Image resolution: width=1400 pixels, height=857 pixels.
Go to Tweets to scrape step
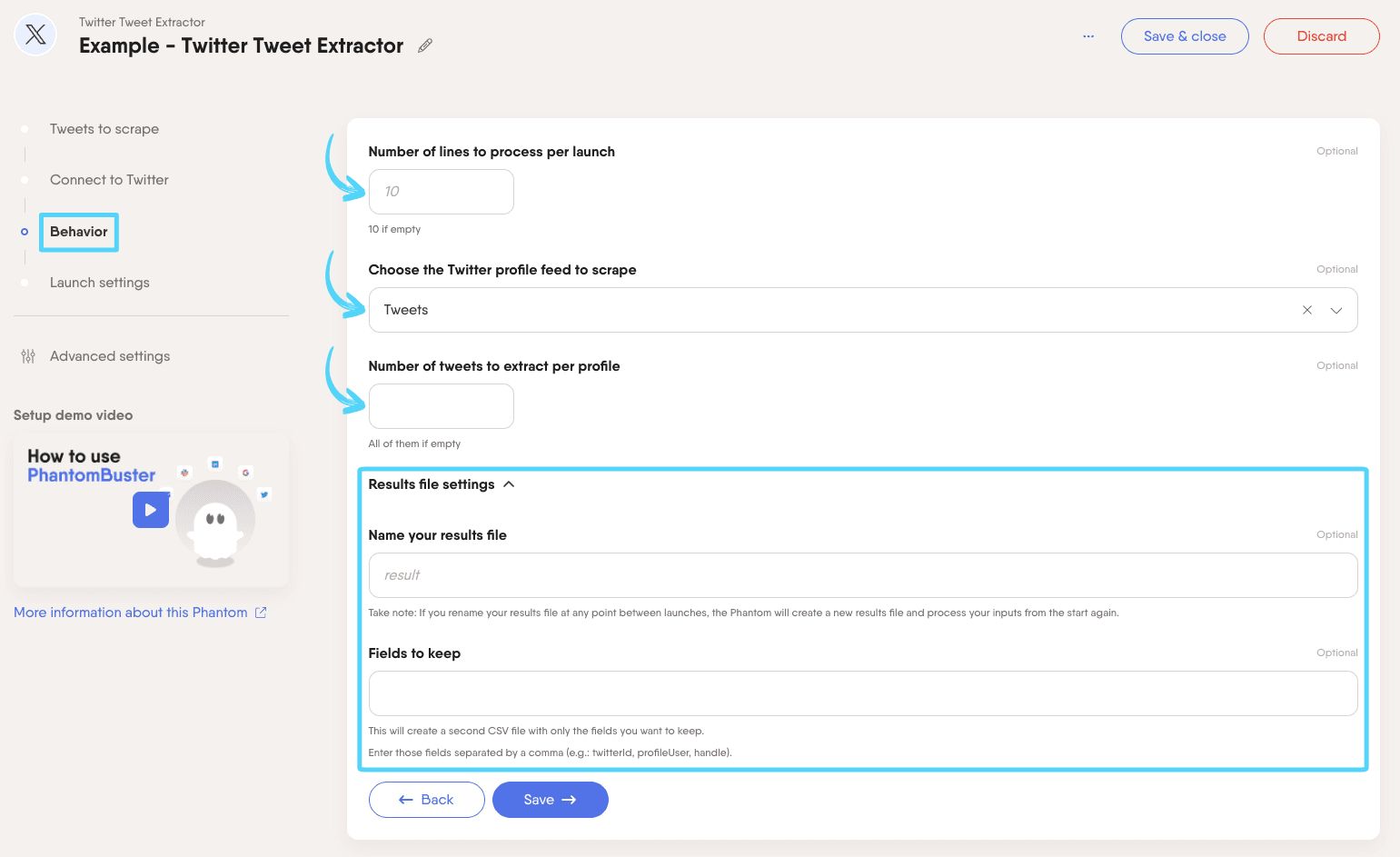click(104, 129)
